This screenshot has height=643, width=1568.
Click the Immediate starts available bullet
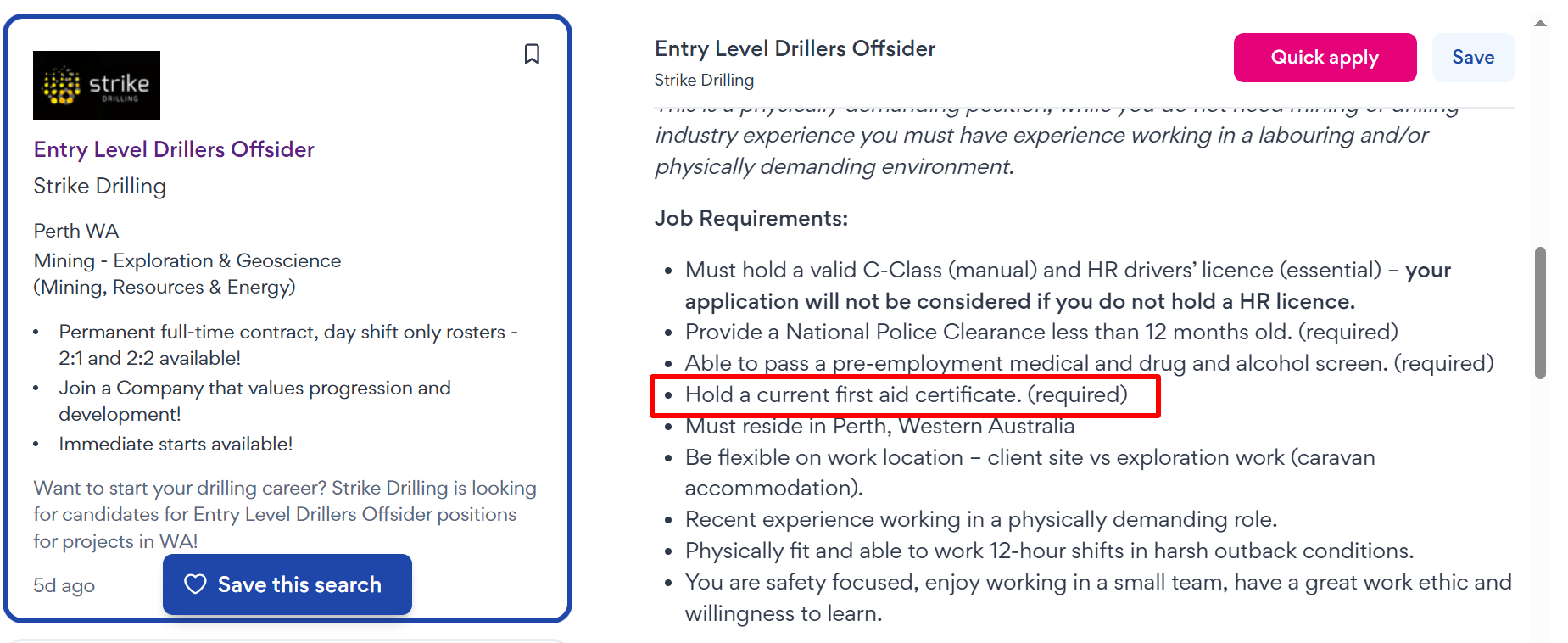176,444
